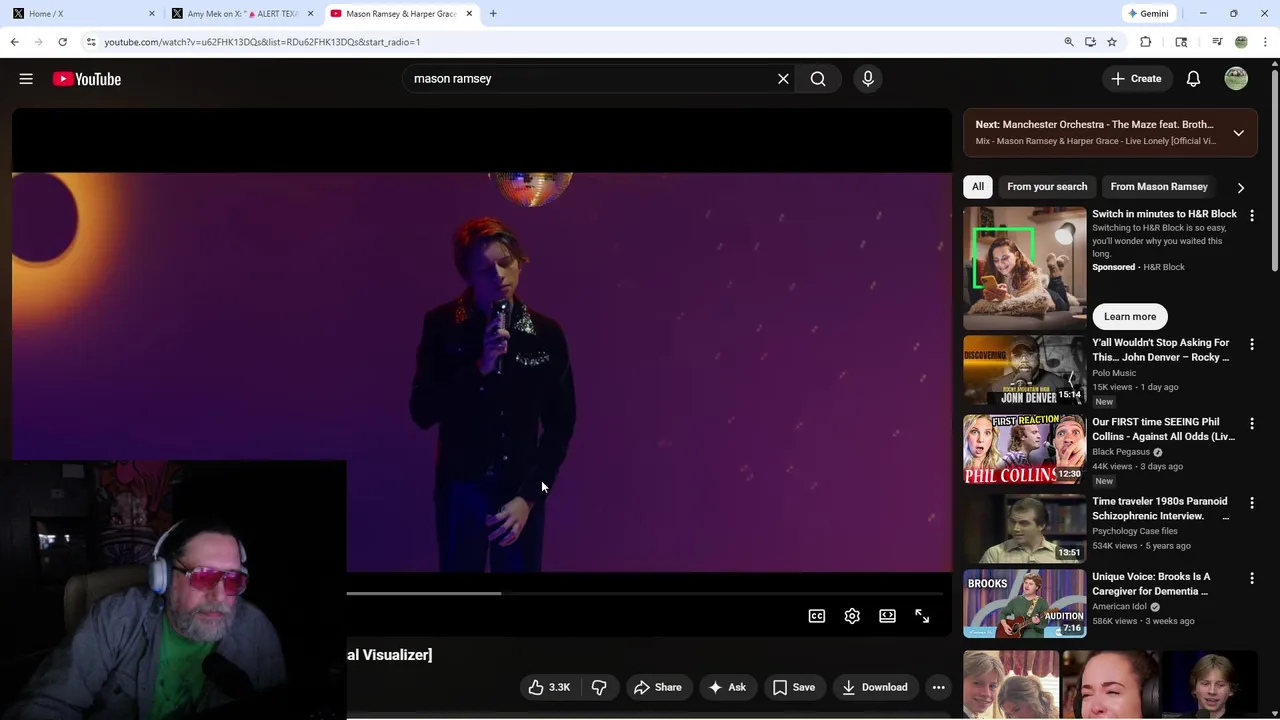
Task: Open options for Brooks American Idol video
Action: click(x=1251, y=579)
